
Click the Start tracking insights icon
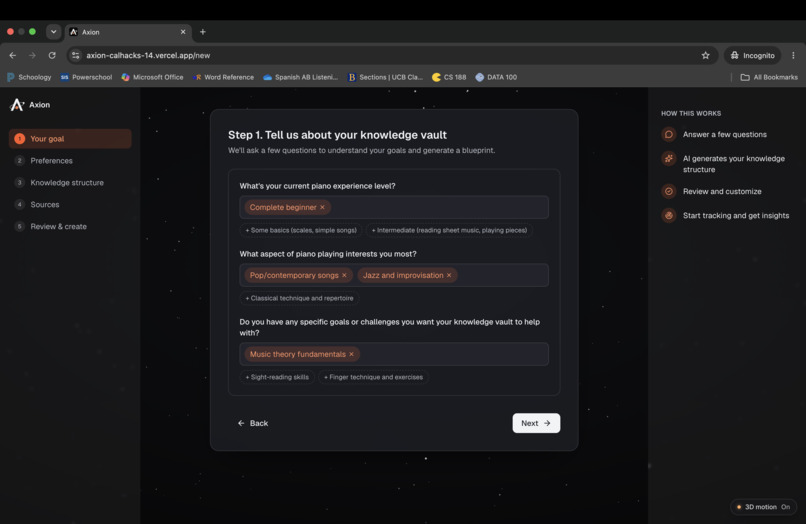coord(669,215)
